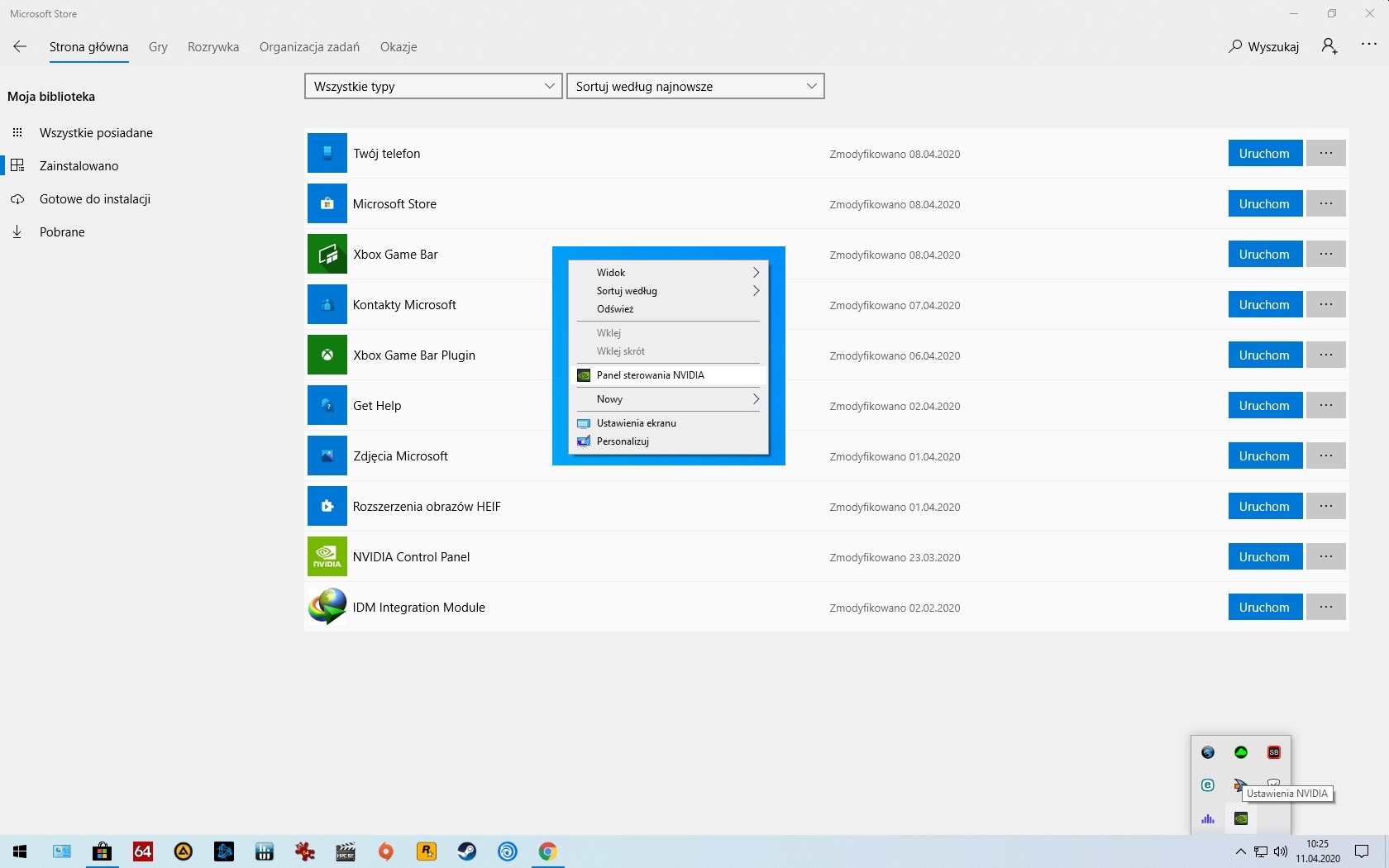Select Gotowe do instalacji in sidebar
This screenshot has height=868, width=1389.
click(x=94, y=198)
